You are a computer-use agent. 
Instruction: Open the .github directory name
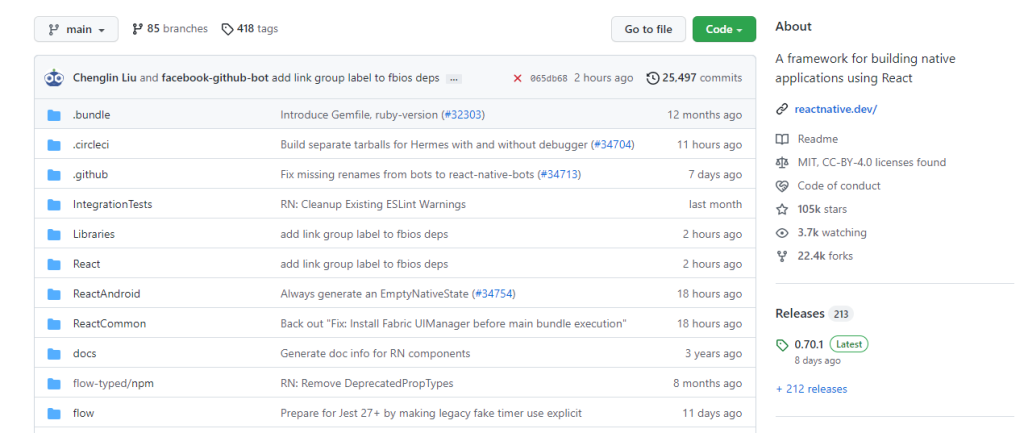90,174
